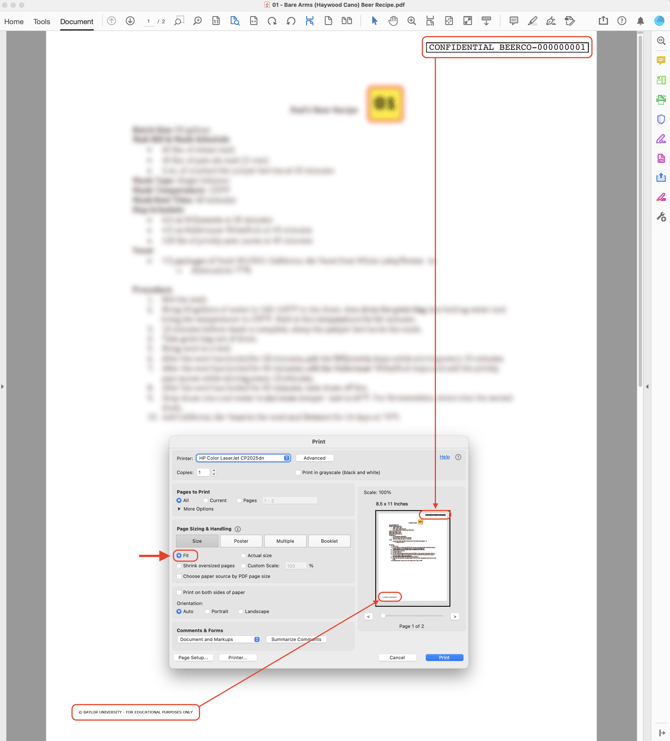Image resolution: width=670 pixels, height=741 pixels.
Task: Click the blue Print button
Action: point(444,657)
